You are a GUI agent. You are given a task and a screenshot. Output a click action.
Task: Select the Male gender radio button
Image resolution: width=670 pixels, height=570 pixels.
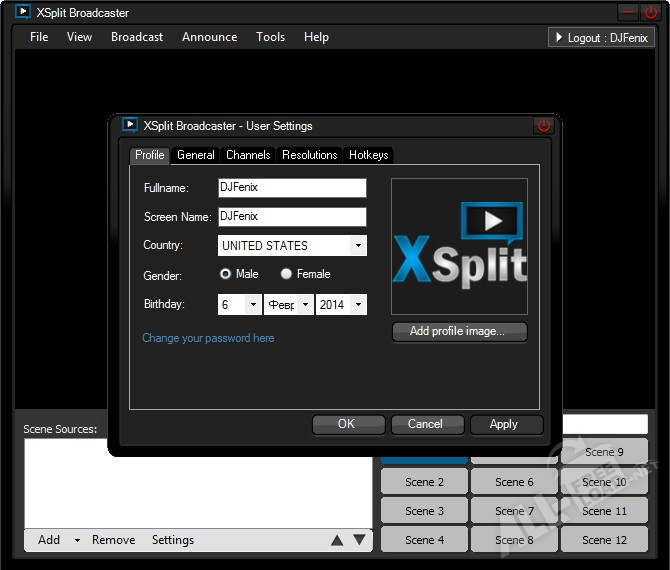pyautogui.click(x=226, y=274)
